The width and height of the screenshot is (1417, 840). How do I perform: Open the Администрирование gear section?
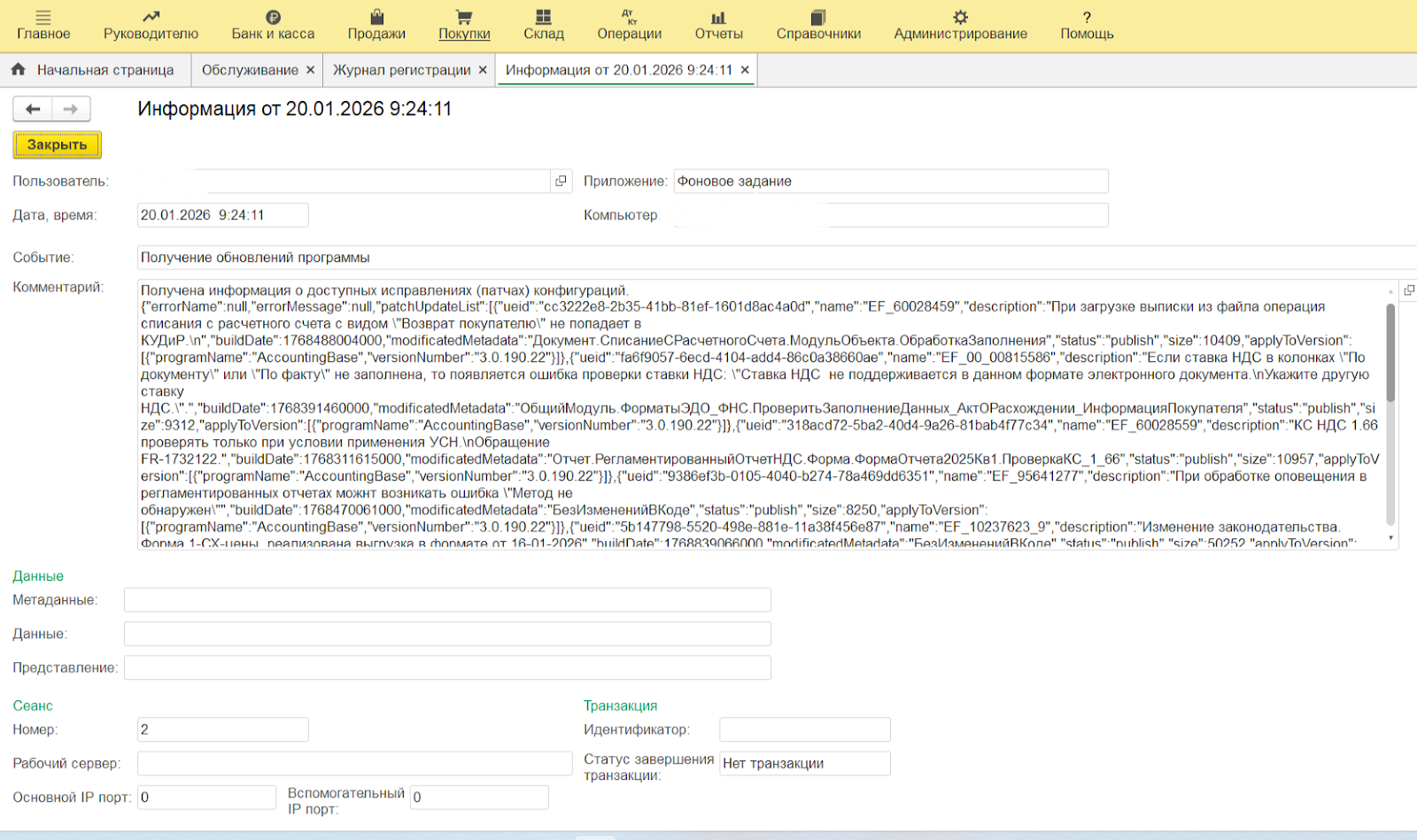[960, 25]
